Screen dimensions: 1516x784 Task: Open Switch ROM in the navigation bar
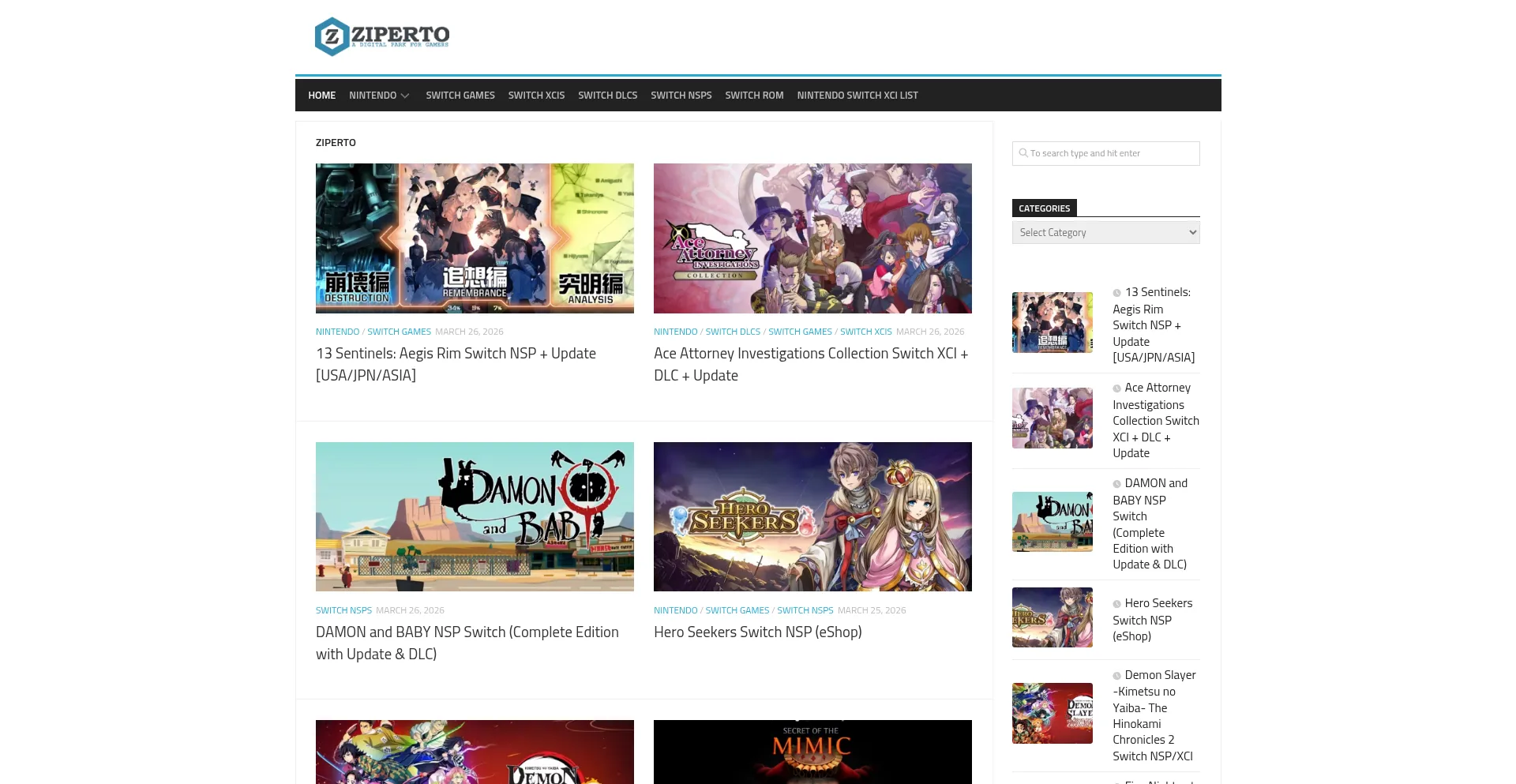(755, 96)
